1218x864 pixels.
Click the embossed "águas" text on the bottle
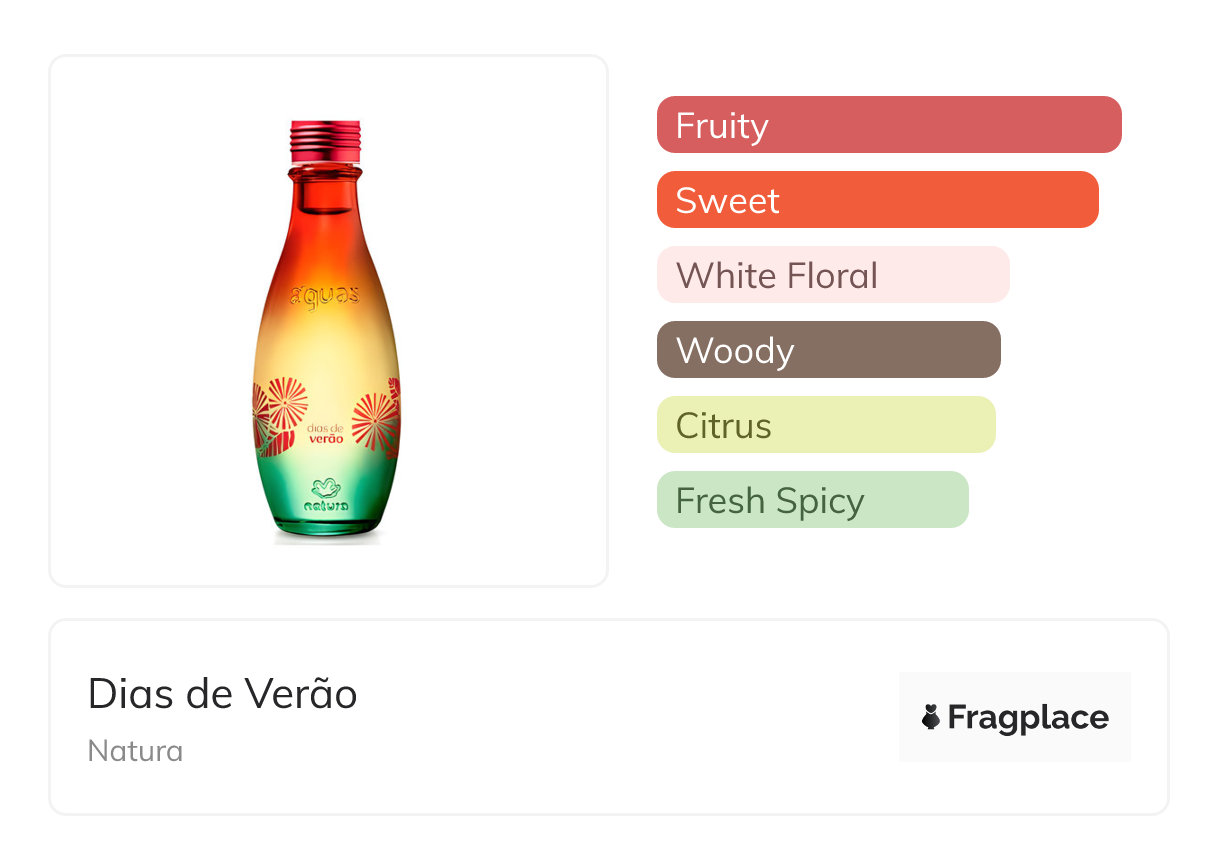click(x=325, y=295)
